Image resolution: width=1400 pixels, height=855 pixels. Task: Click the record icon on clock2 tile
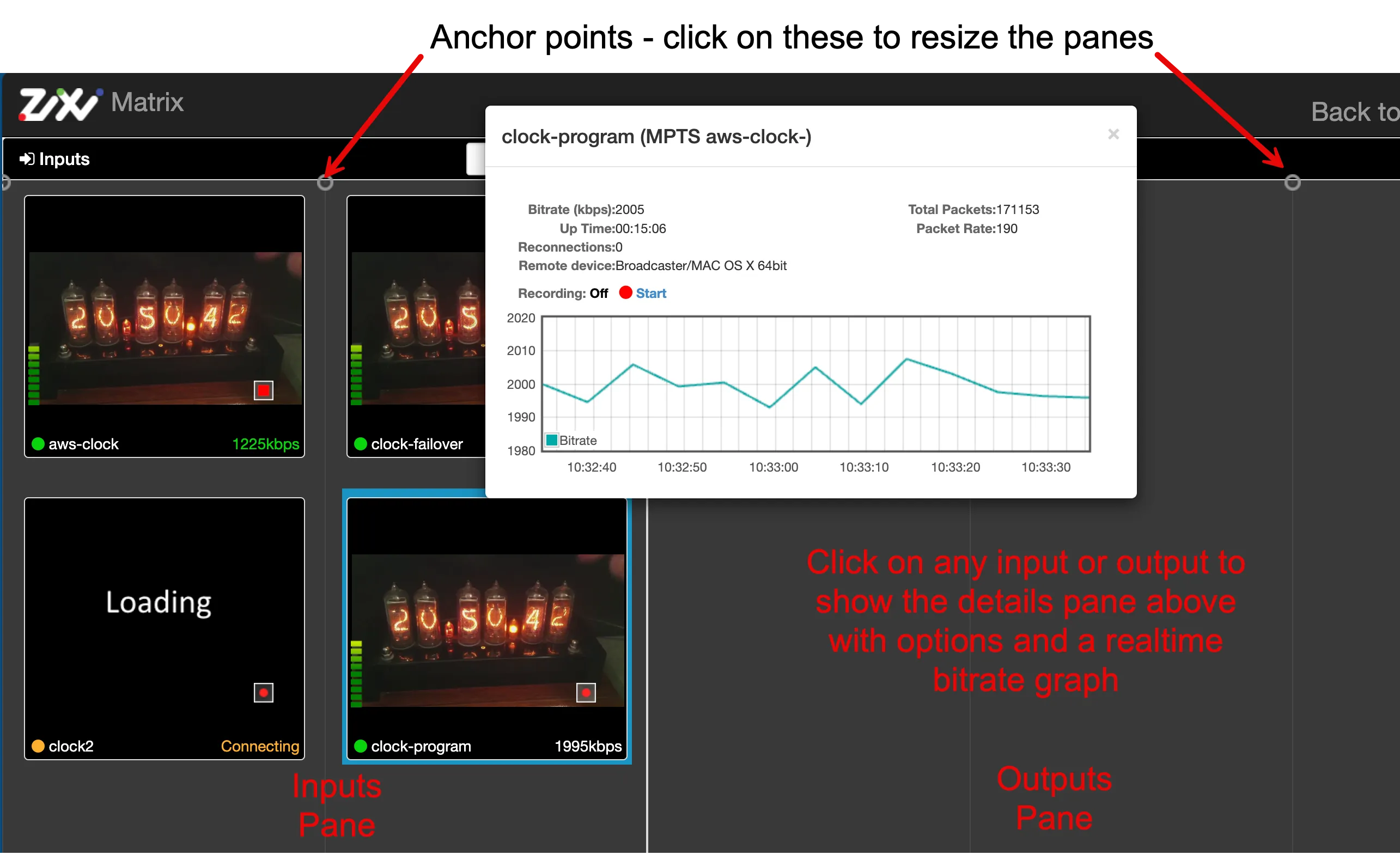264,693
